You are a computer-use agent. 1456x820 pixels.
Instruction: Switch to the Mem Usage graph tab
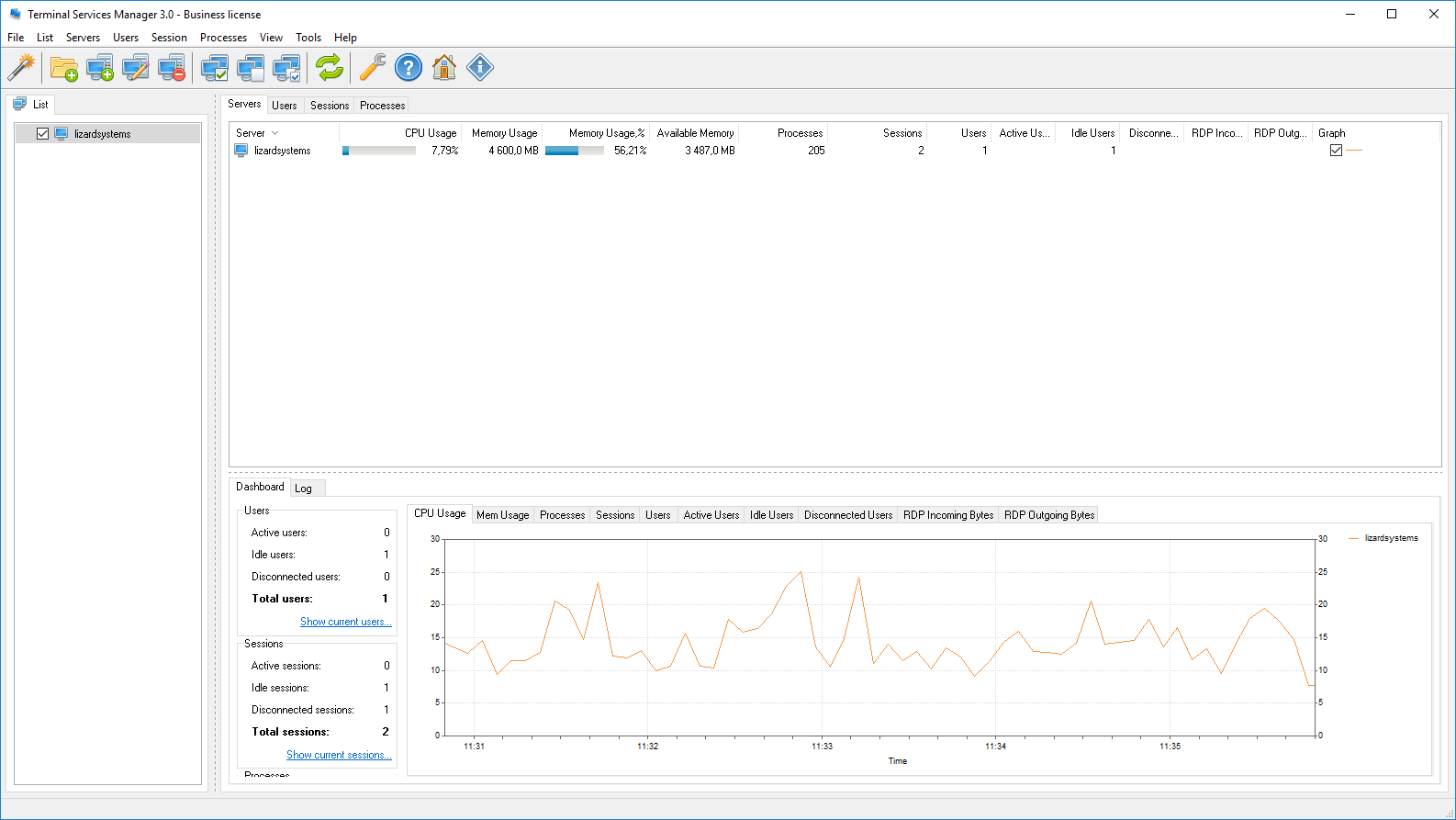coord(502,515)
